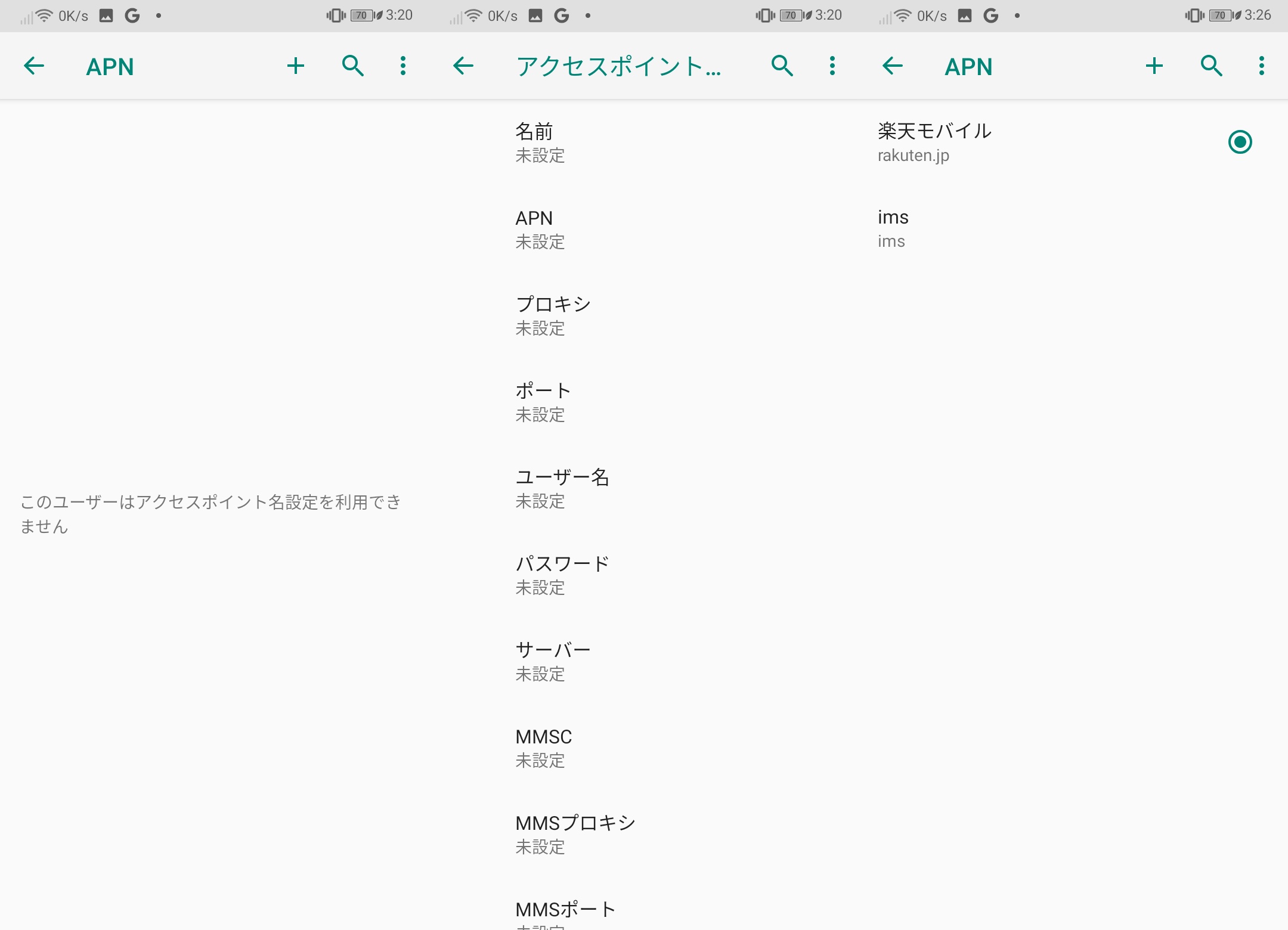Select the 楽天モバイル APN radio button
The height and width of the screenshot is (930, 1288).
pyautogui.click(x=1240, y=142)
